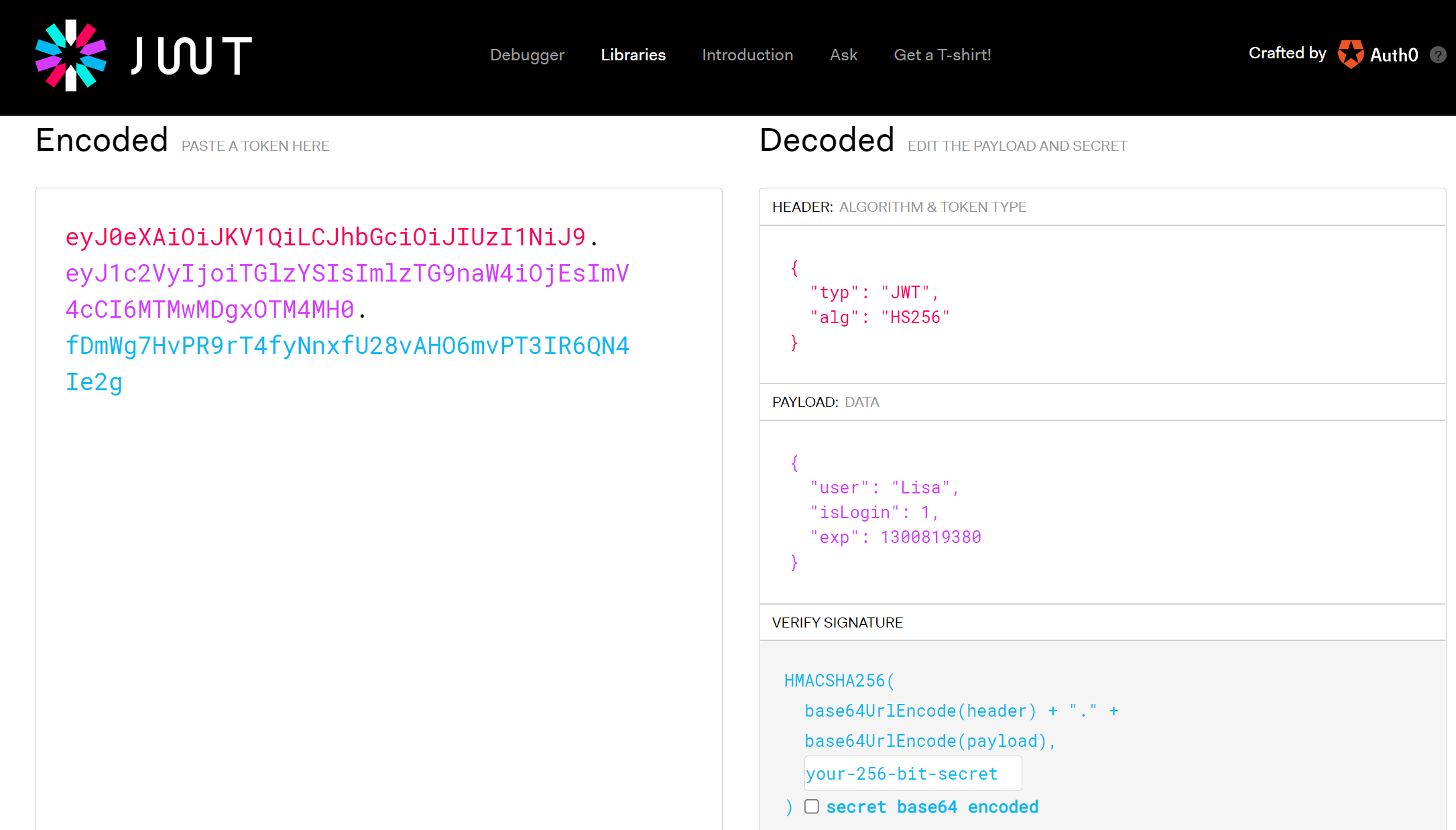Image resolution: width=1456 pixels, height=830 pixels.
Task: Click the red encoded header token segment
Action: (326, 237)
